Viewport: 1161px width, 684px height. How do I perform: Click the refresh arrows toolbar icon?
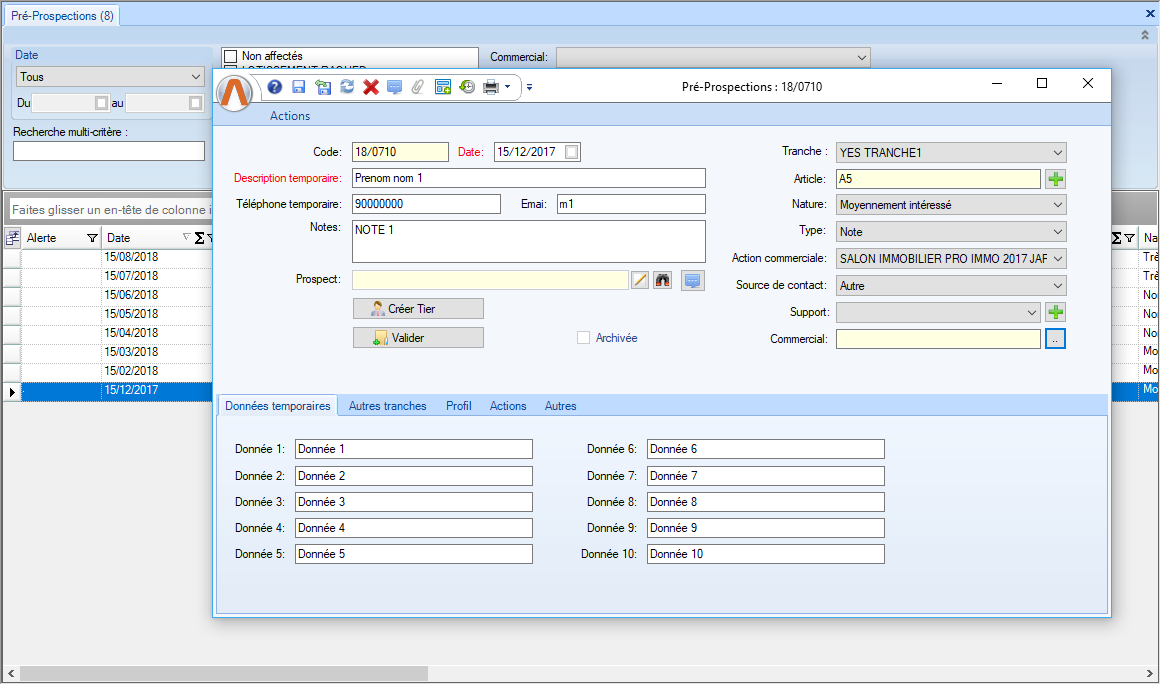click(x=347, y=87)
